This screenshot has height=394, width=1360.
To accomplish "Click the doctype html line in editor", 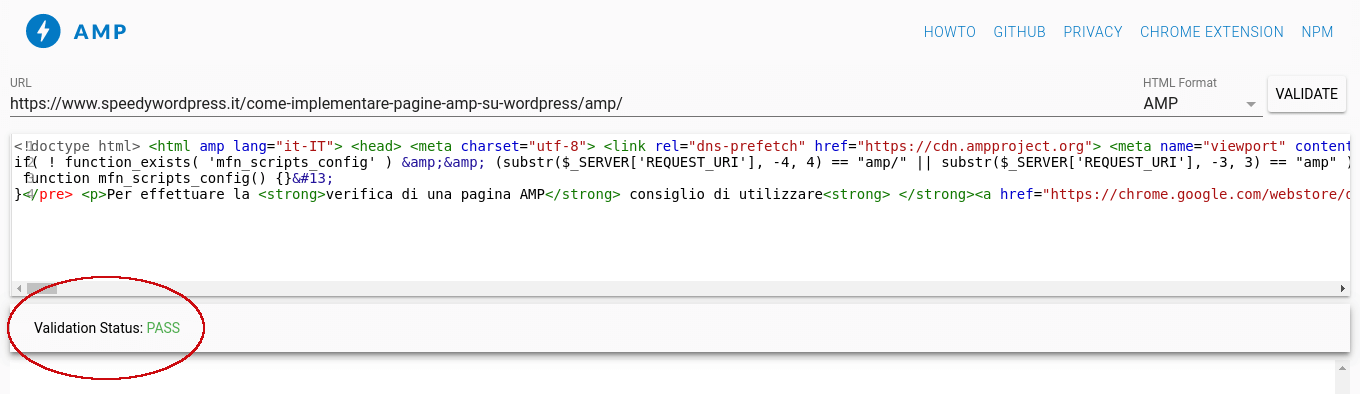I will pyautogui.click(x=681, y=146).
